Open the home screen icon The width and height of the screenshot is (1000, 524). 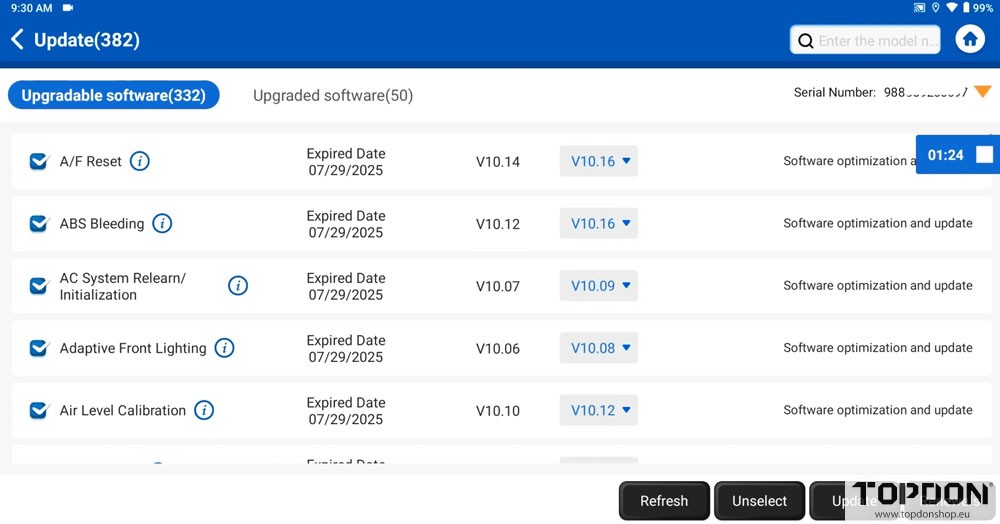tap(969, 39)
